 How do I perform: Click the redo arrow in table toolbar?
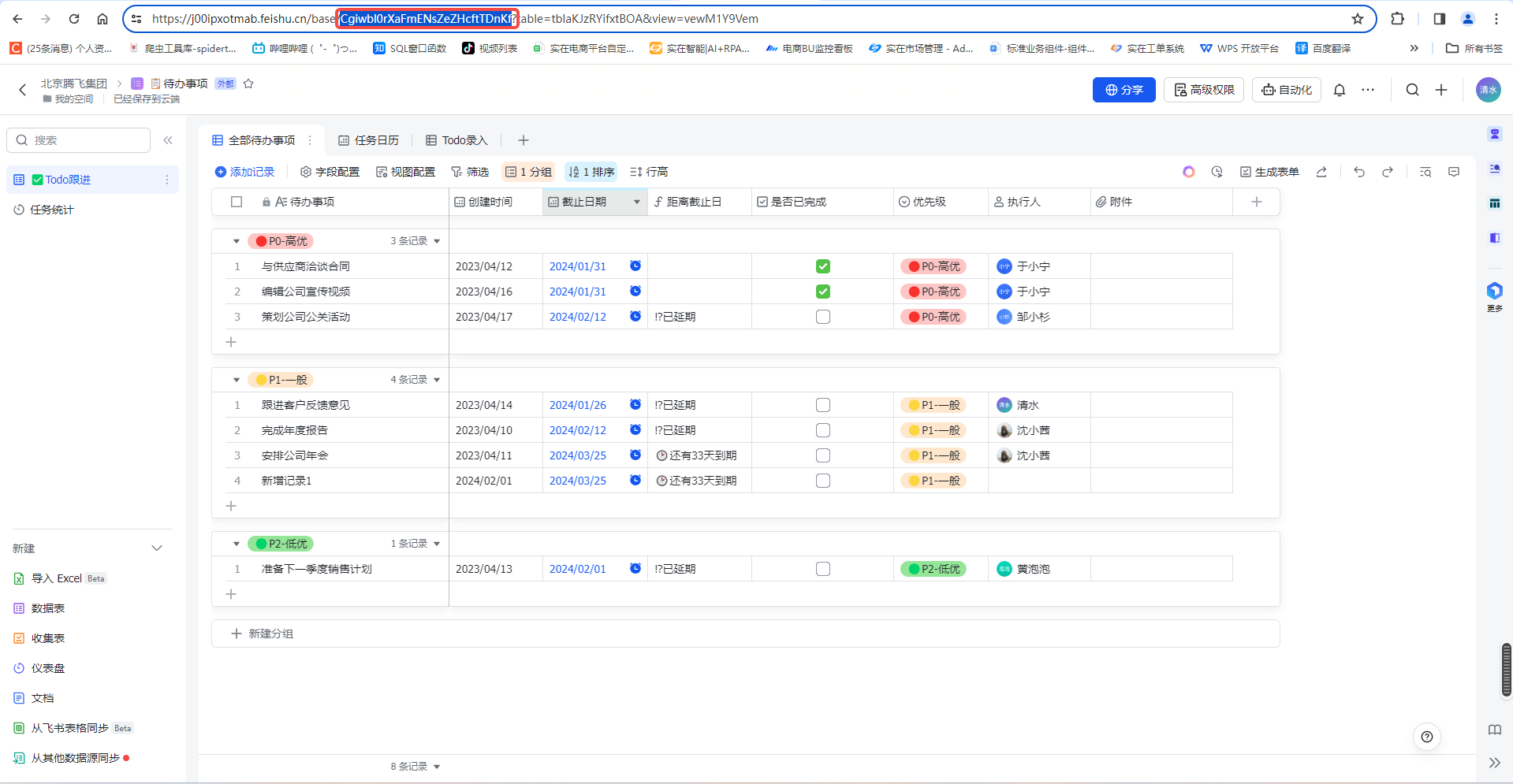(1388, 172)
